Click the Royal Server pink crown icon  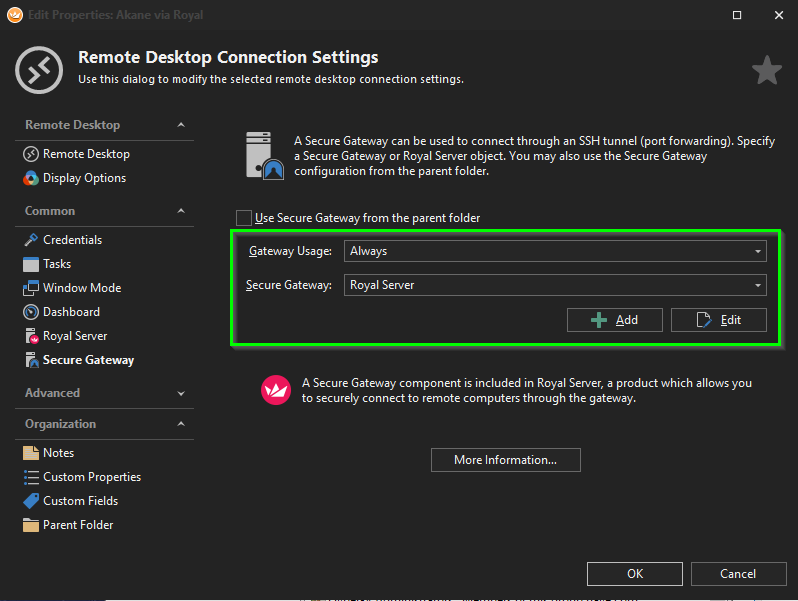pyautogui.click(x=276, y=390)
